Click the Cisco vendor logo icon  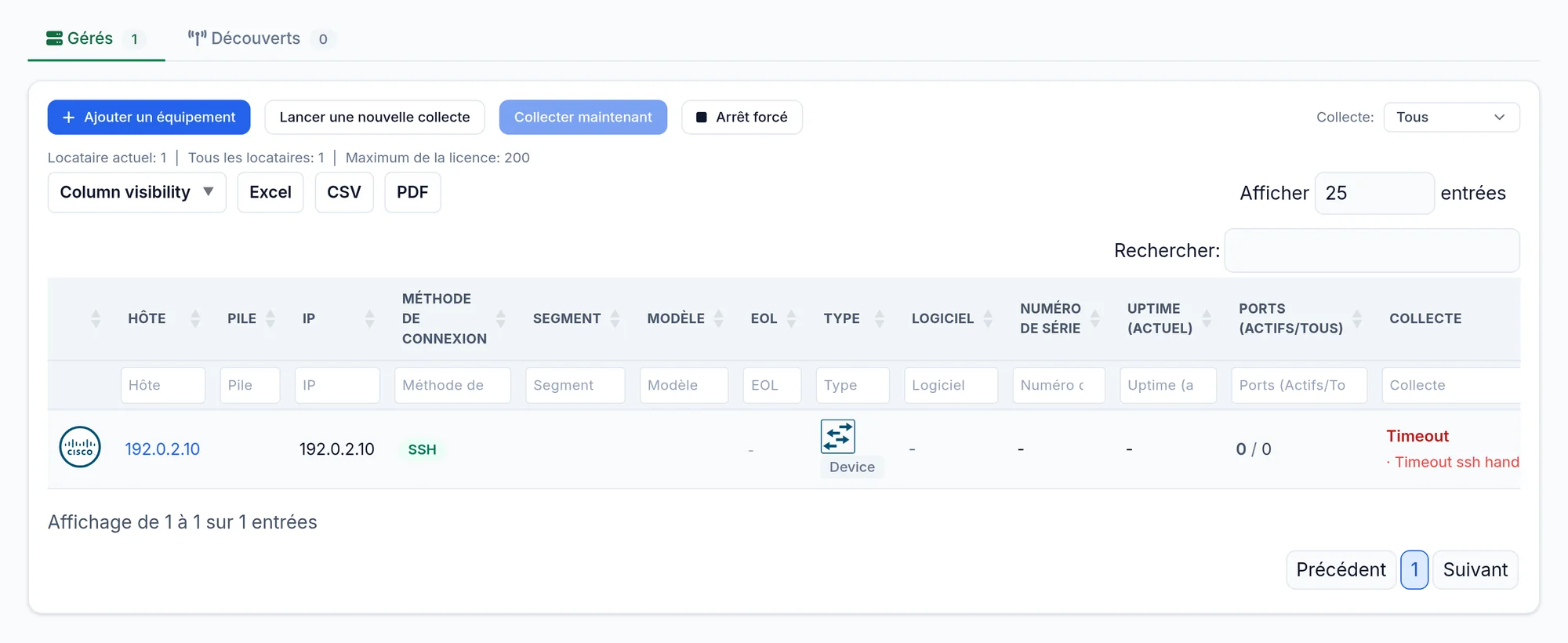pos(80,447)
